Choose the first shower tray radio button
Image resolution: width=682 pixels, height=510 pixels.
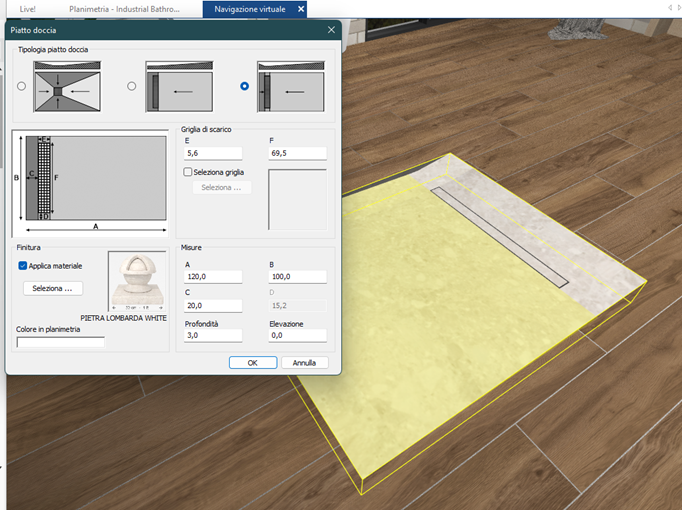click(21, 86)
